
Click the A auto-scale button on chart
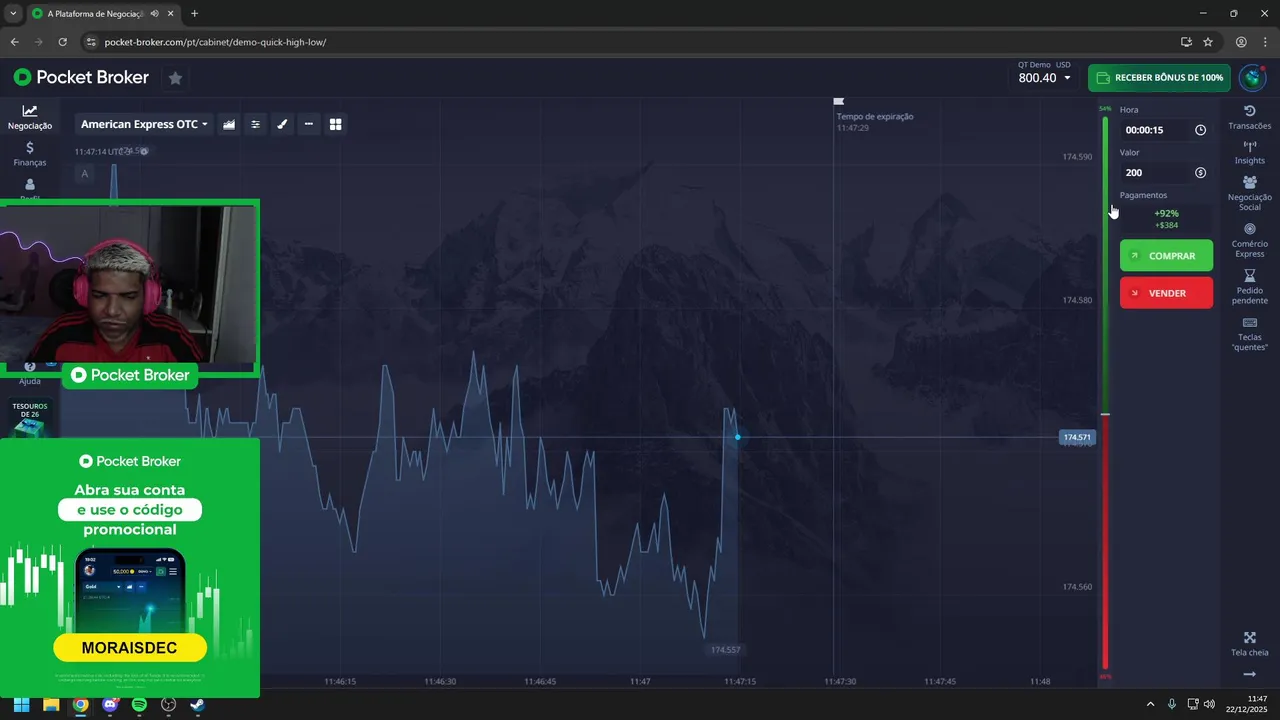click(84, 174)
